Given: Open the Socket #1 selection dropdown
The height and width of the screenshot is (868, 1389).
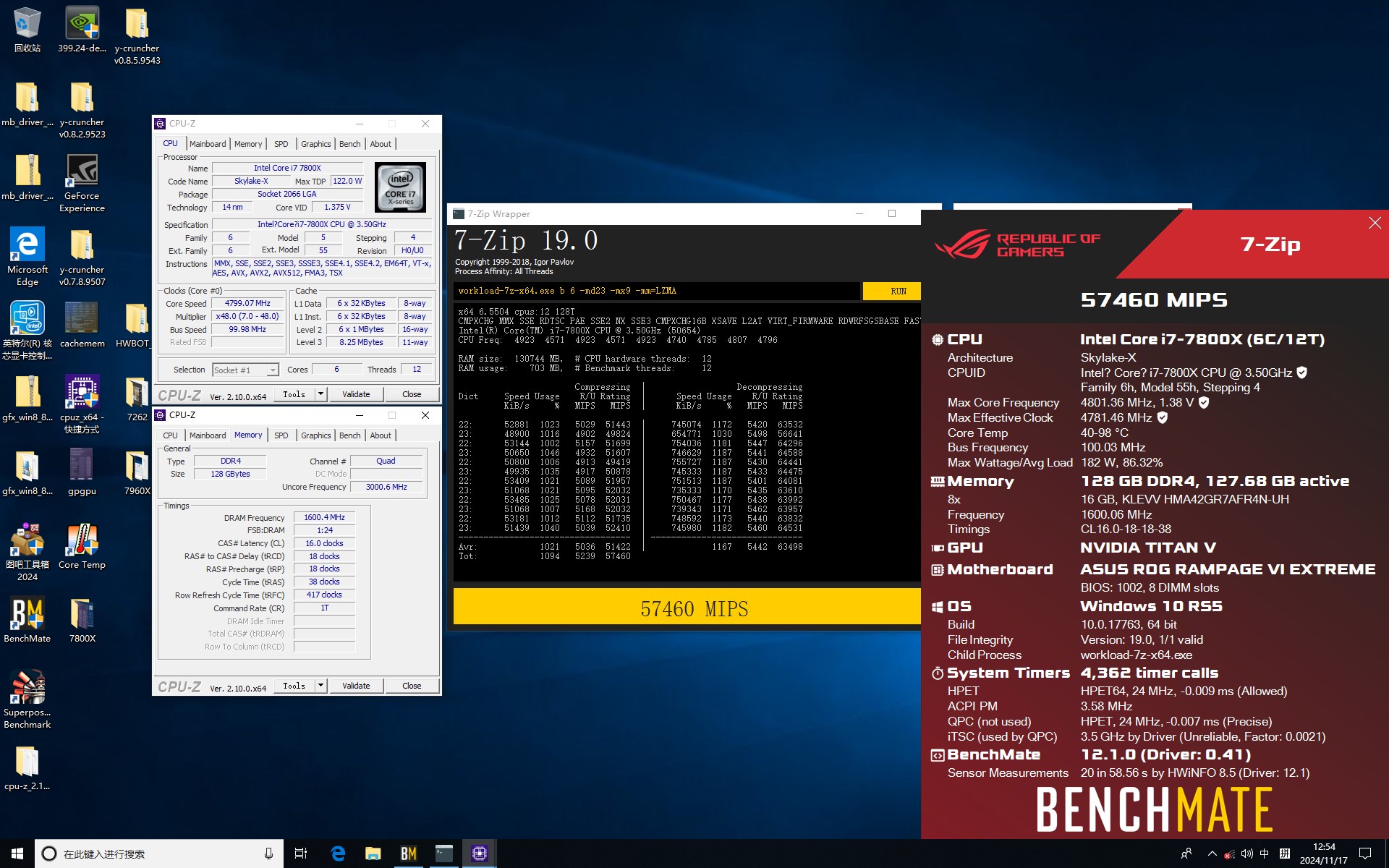Looking at the screenshot, I should tap(245, 370).
